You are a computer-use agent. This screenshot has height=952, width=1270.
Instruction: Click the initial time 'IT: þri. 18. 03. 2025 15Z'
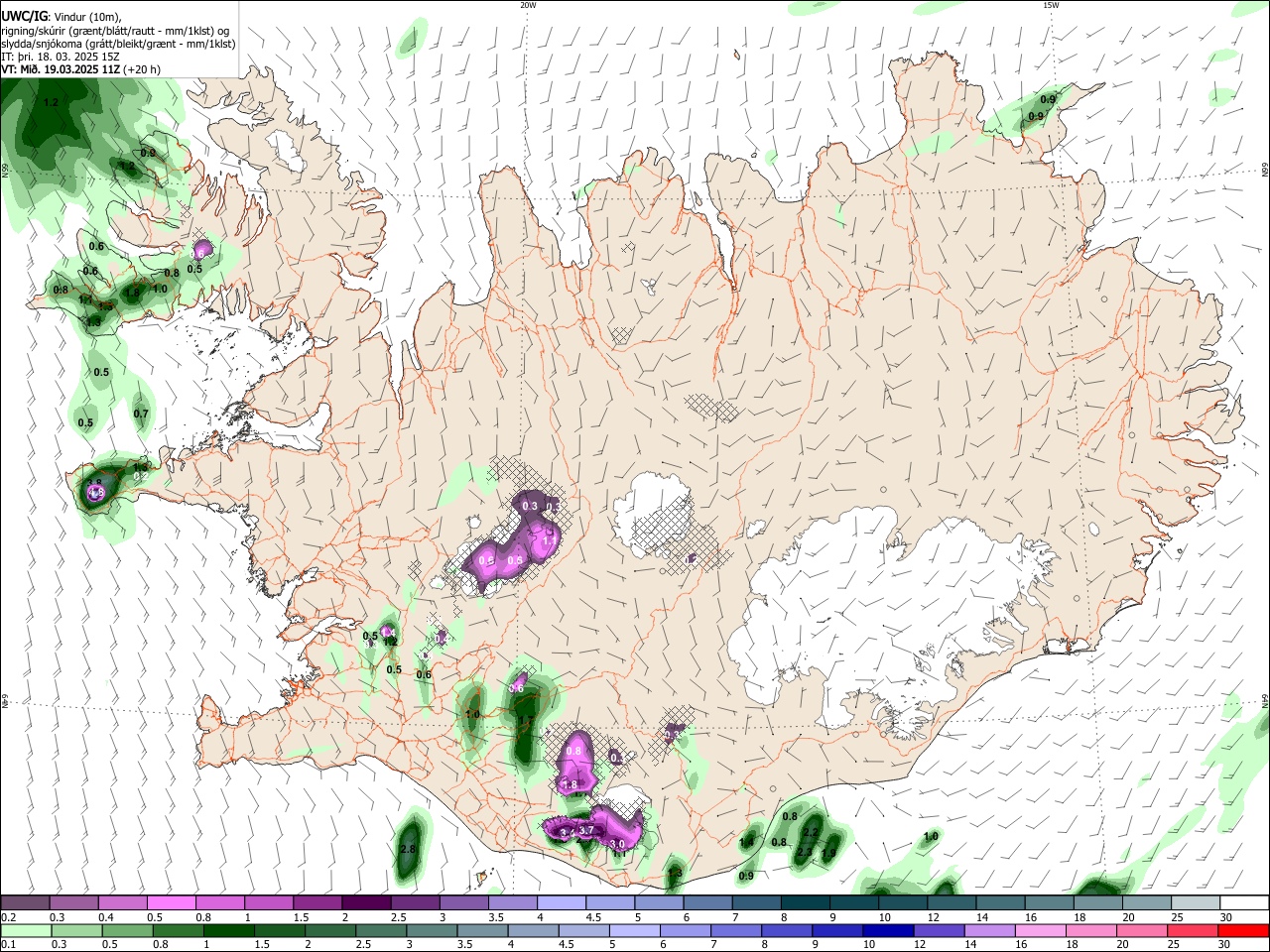[62, 57]
